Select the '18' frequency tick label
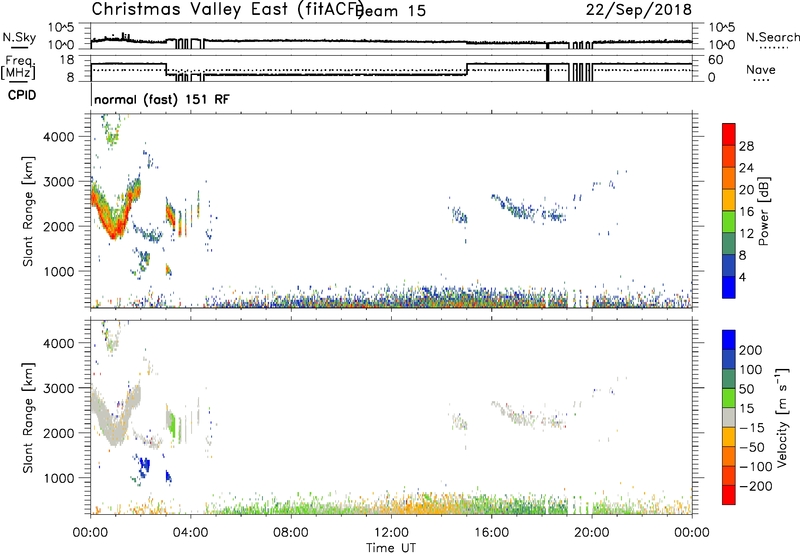 (68, 60)
